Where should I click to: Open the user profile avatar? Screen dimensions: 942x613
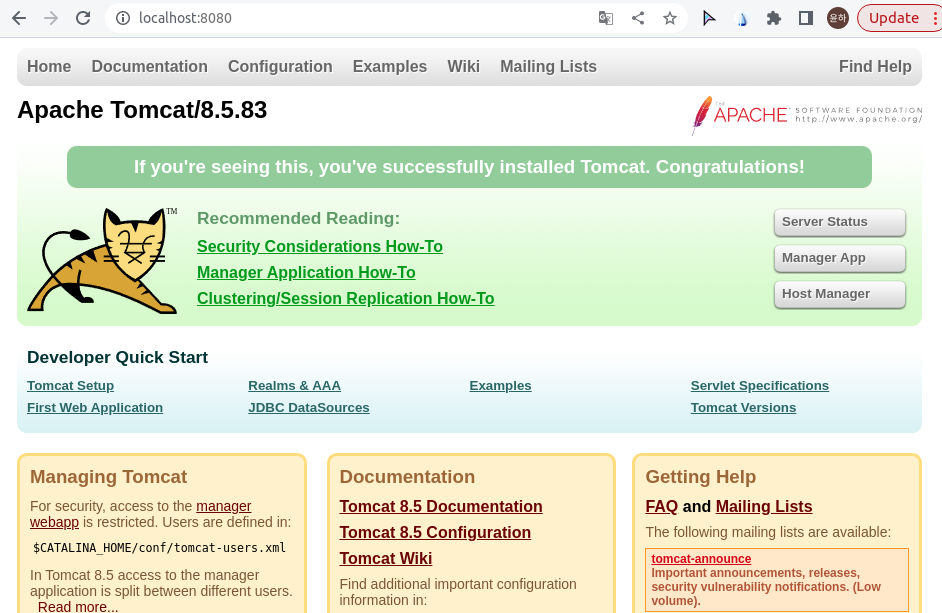coord(837,18)
